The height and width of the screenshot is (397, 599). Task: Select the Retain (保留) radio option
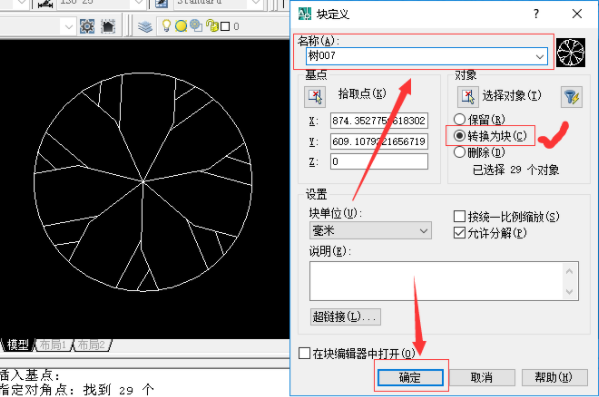[460, 119]
